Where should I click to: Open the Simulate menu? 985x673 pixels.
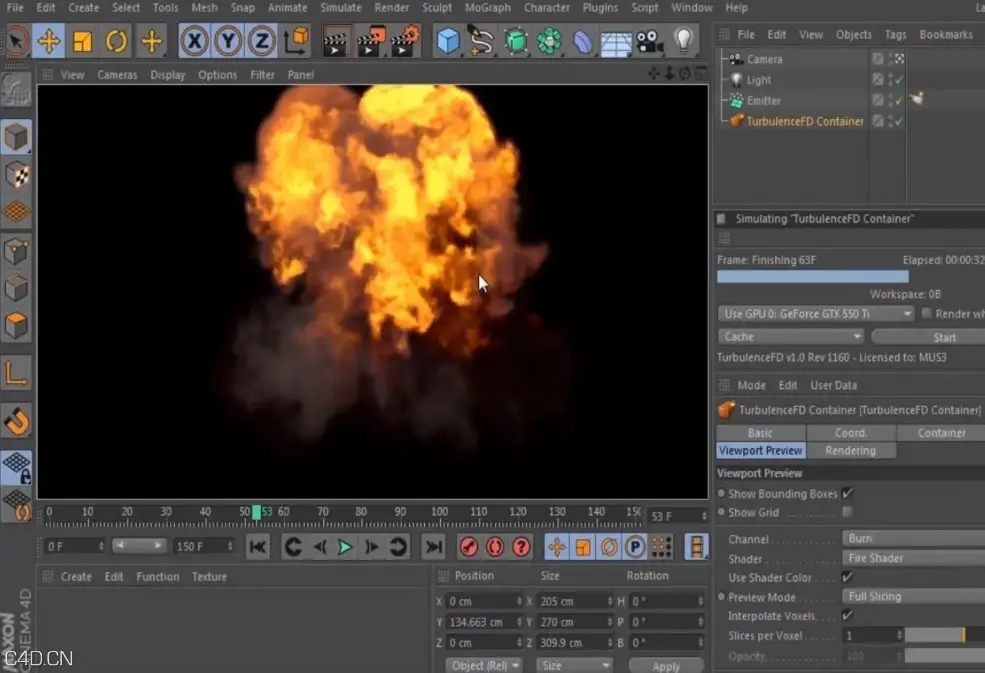click(x=340, y=8)
